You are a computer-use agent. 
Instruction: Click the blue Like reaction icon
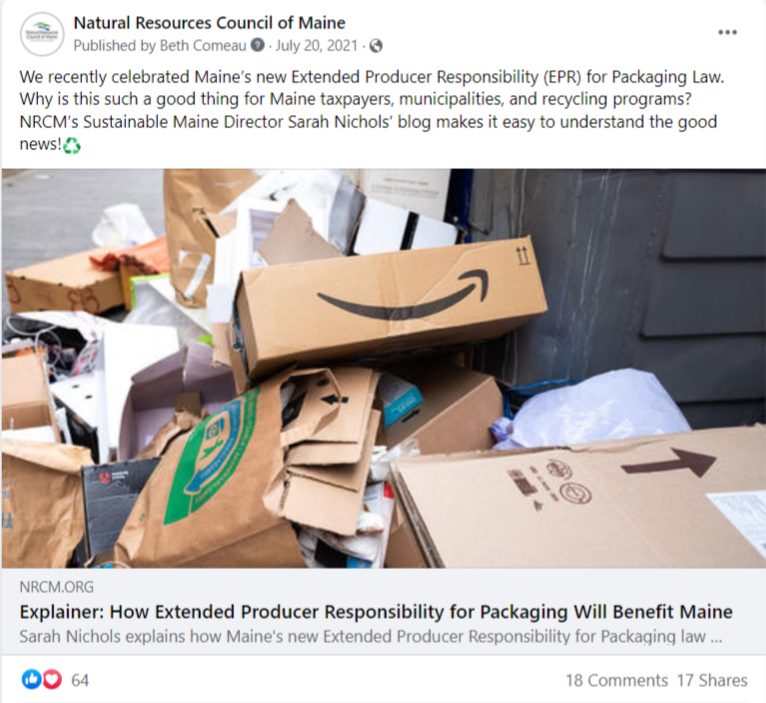click(31, 680)
